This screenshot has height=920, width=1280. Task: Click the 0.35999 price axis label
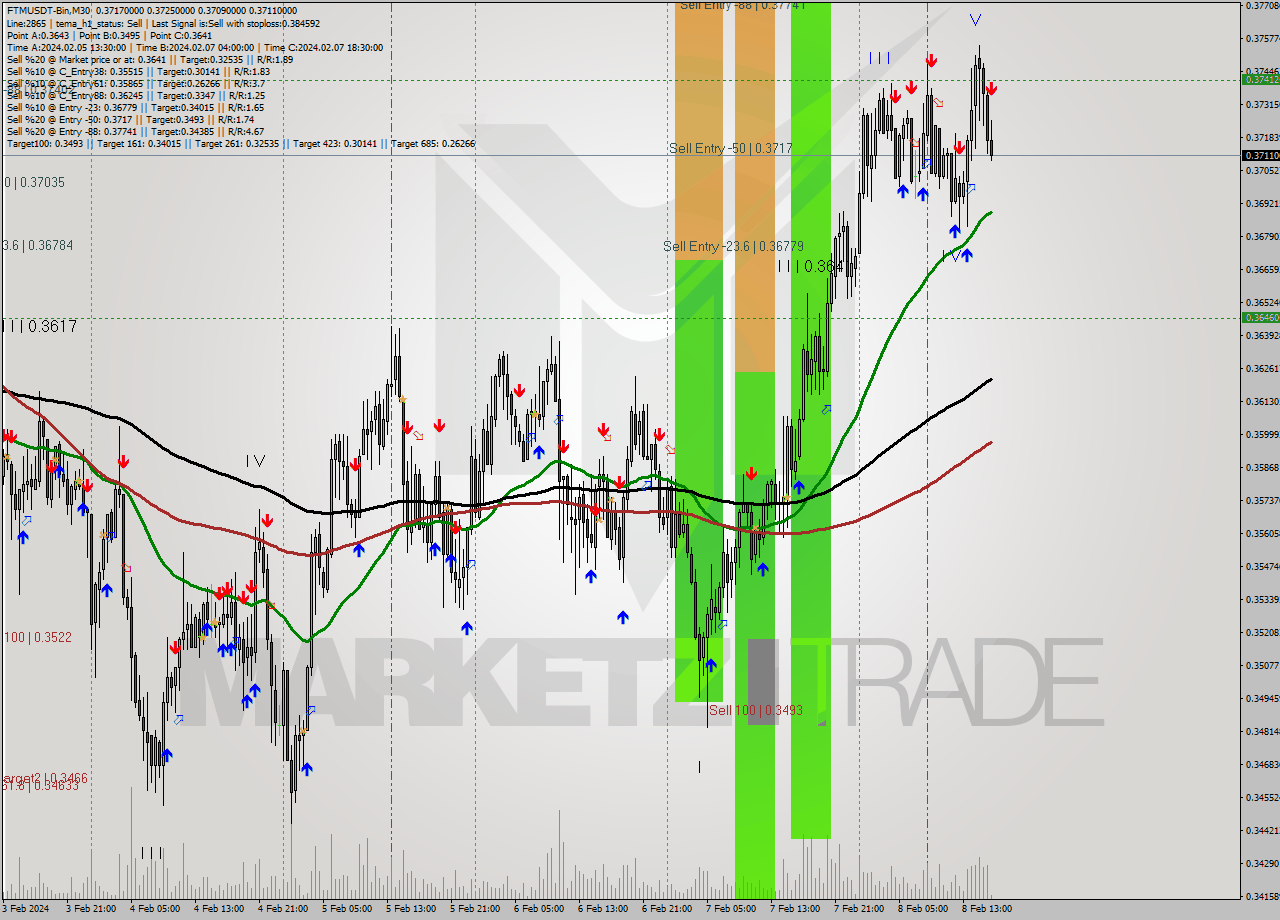[x=1263, y=434]
